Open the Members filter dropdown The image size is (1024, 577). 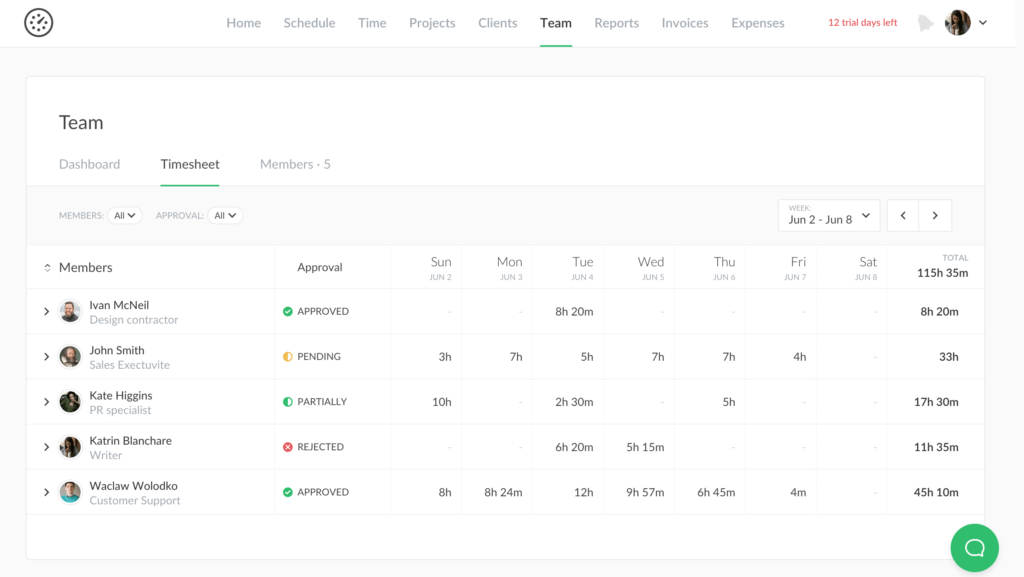coord(125,215)
